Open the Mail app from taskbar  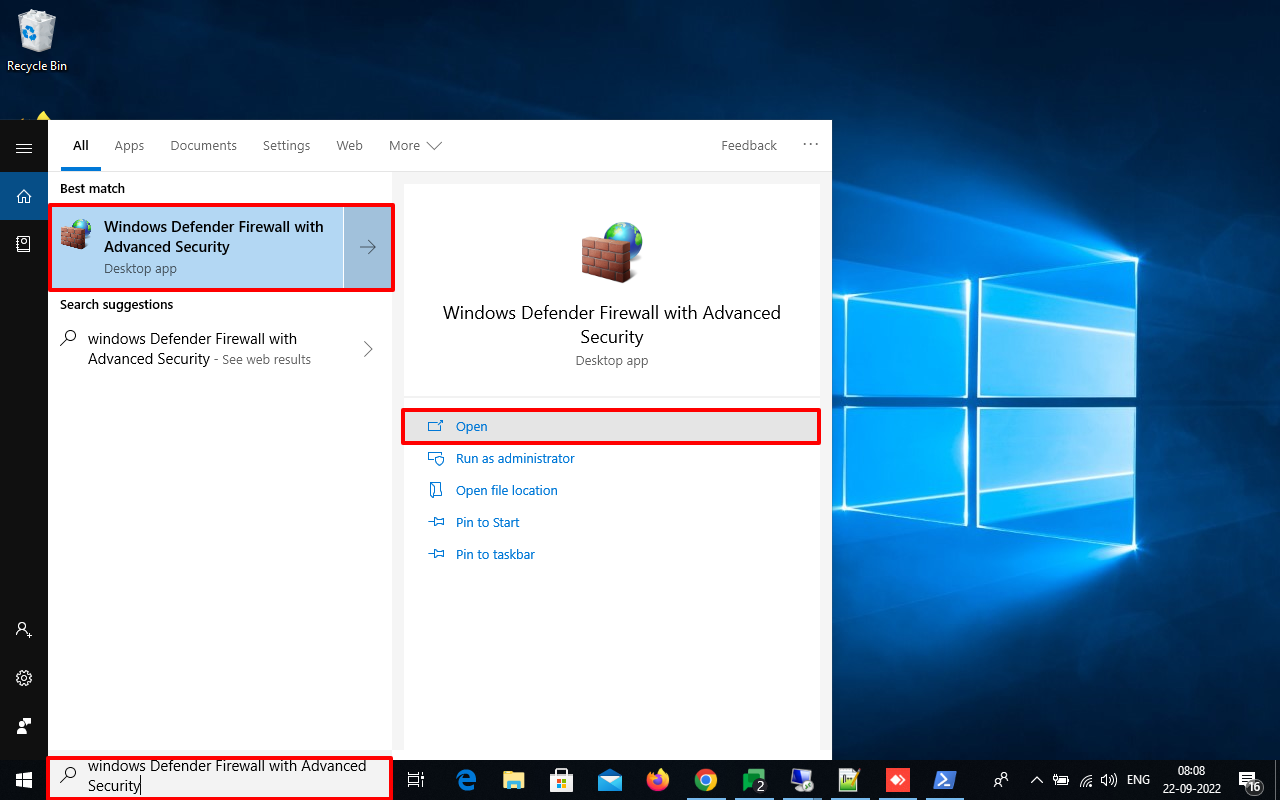(x=610, y=780)
